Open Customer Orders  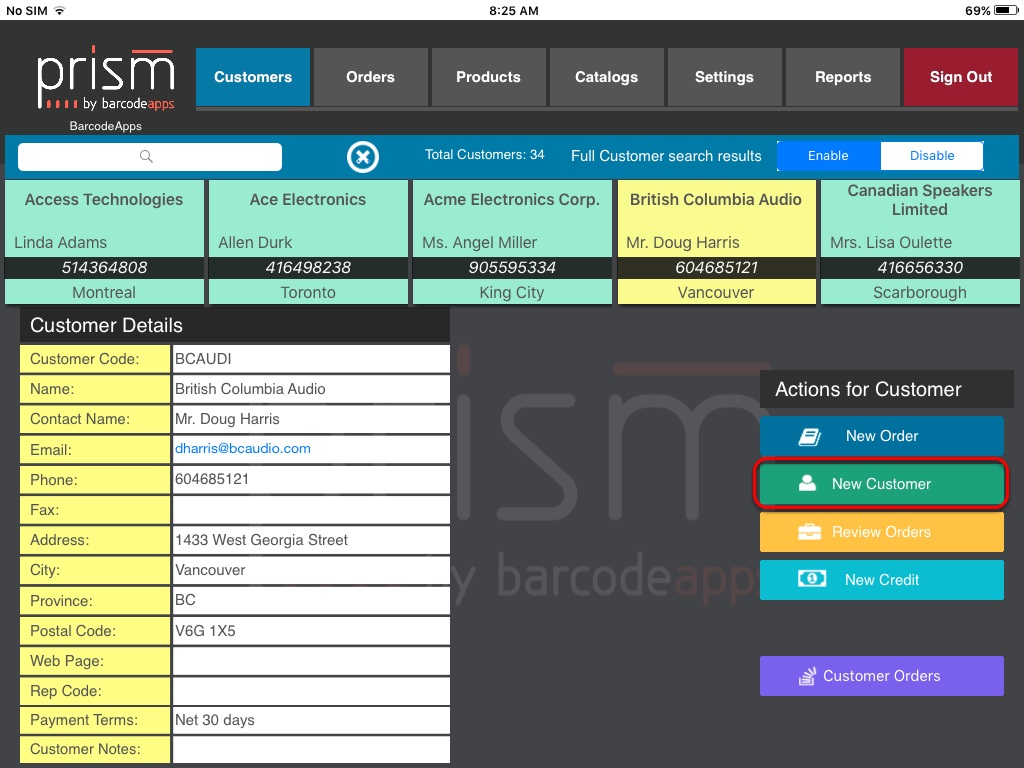(x=882, y=676)
